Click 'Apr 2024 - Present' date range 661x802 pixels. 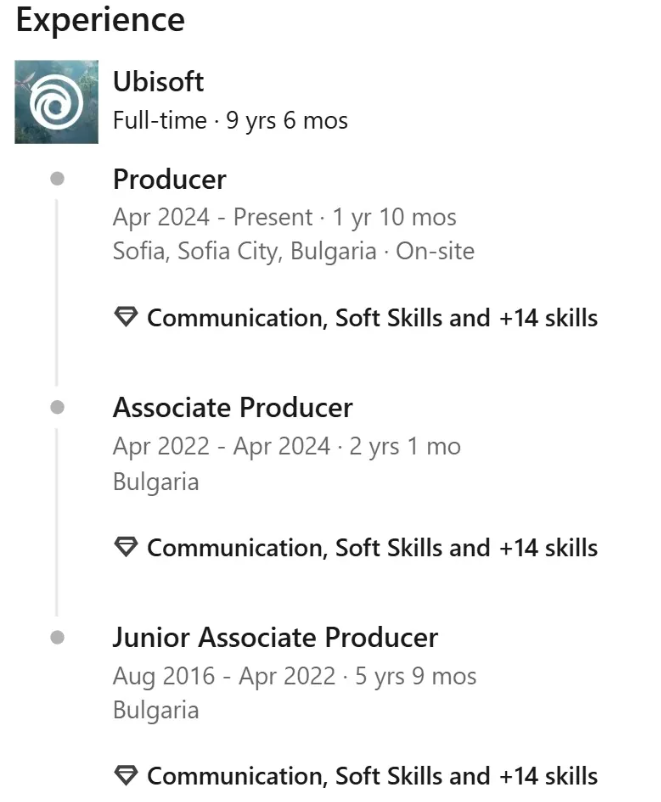(212, 217)
